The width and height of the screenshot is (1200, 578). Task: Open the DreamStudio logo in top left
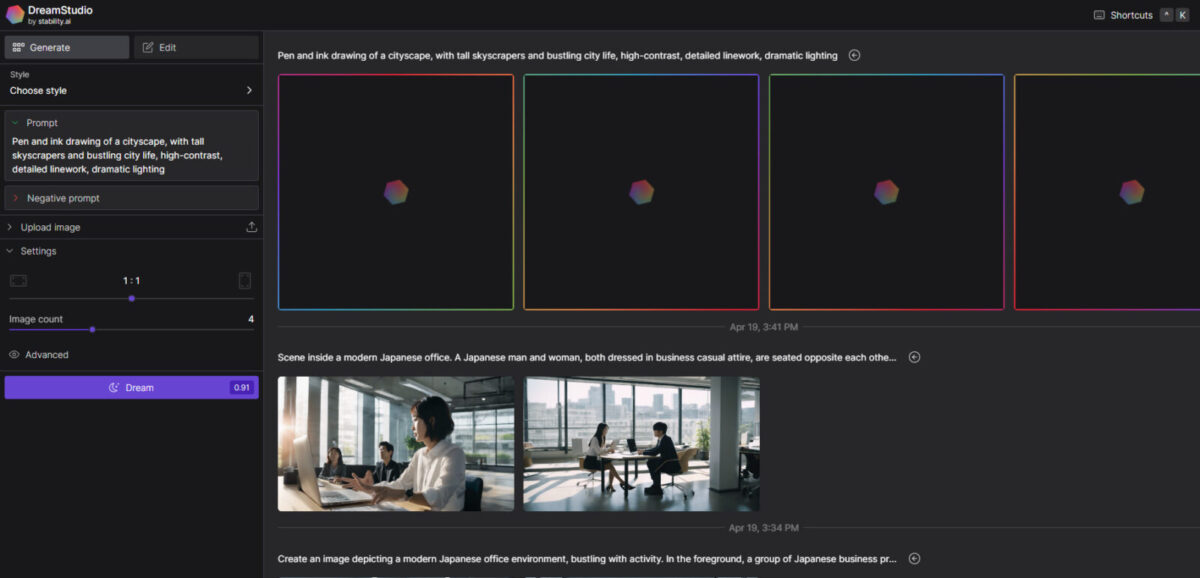[x=13, y=13]
